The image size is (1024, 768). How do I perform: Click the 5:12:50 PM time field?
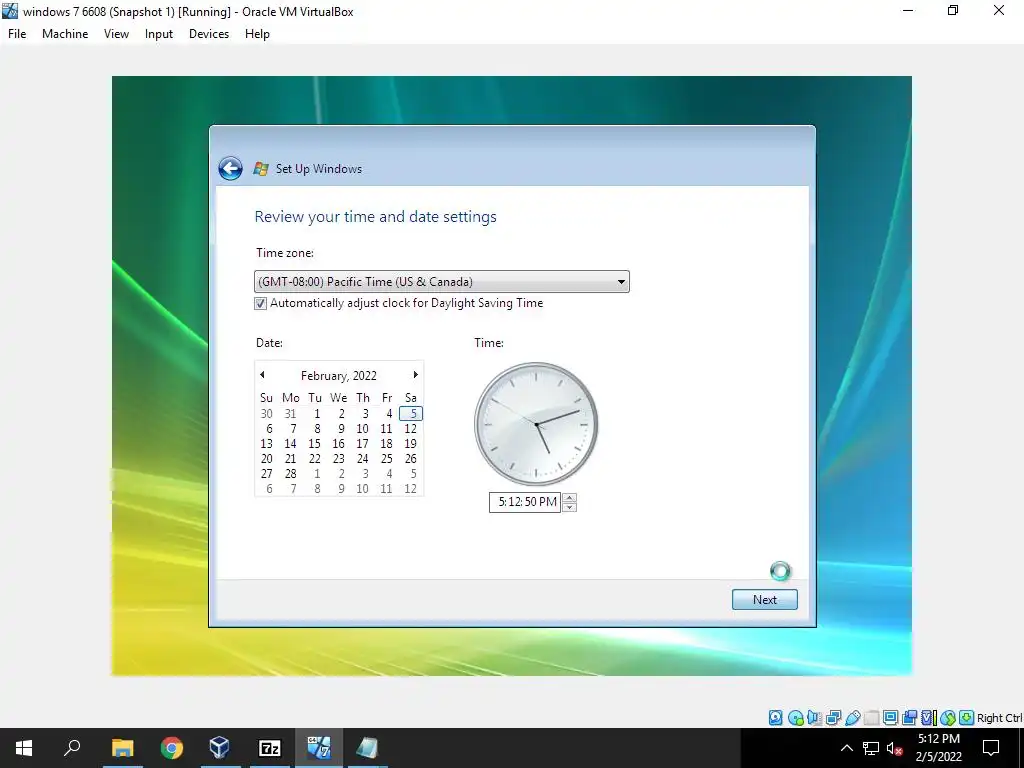click(525, 502)
